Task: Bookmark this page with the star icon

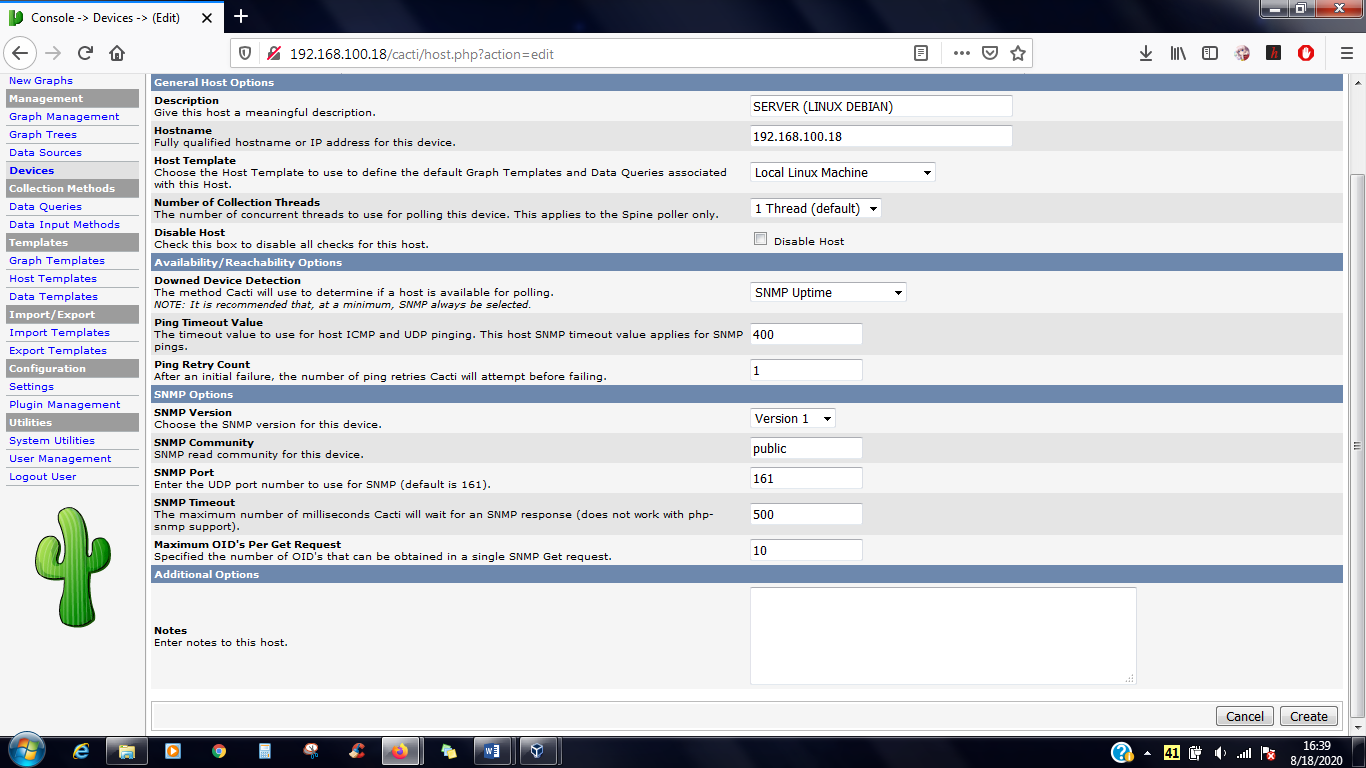Action: coord(1018,54)
